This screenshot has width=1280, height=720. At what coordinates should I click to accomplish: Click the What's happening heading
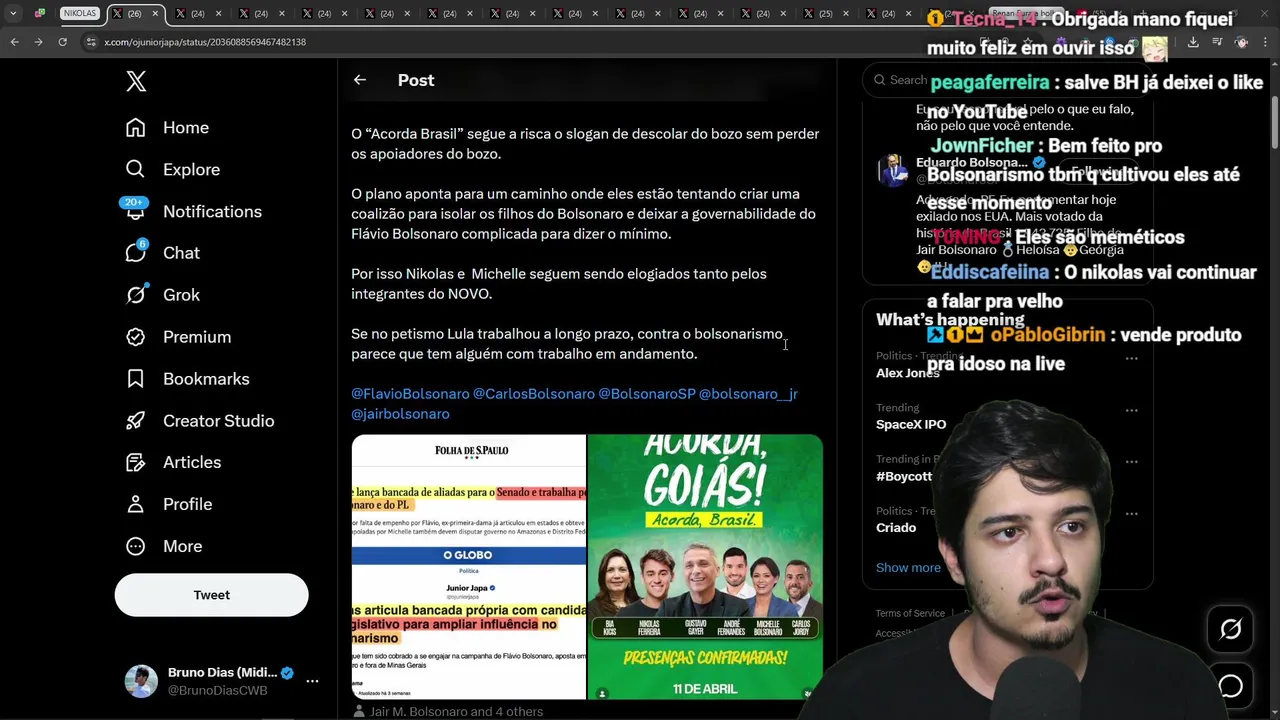[x=950, y=320]
